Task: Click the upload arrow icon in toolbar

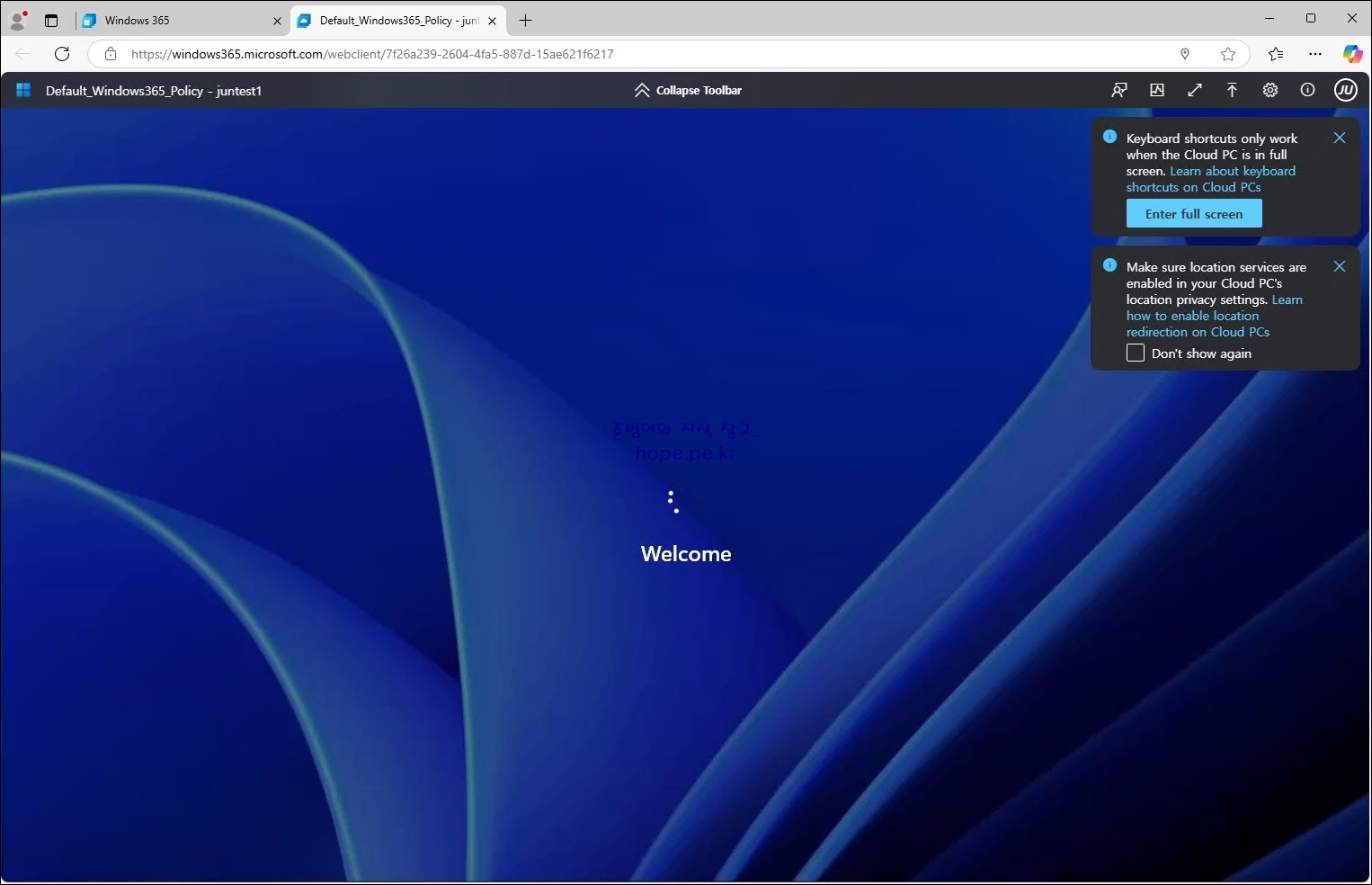Action: click(x=1233, y=90)
